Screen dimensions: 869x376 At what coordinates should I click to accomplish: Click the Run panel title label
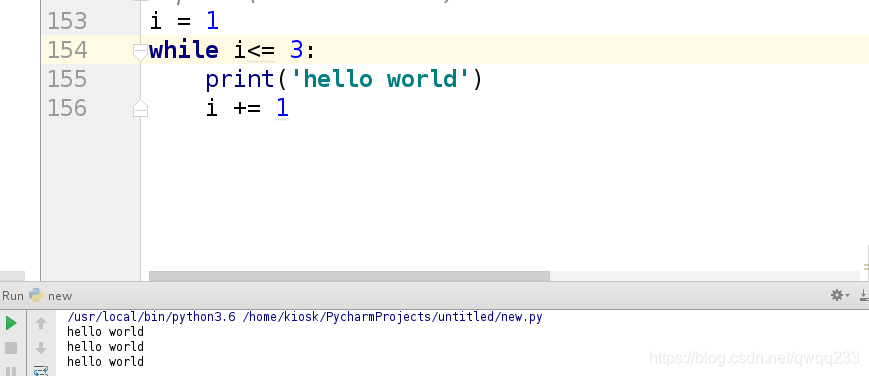(x=13, y=296)
